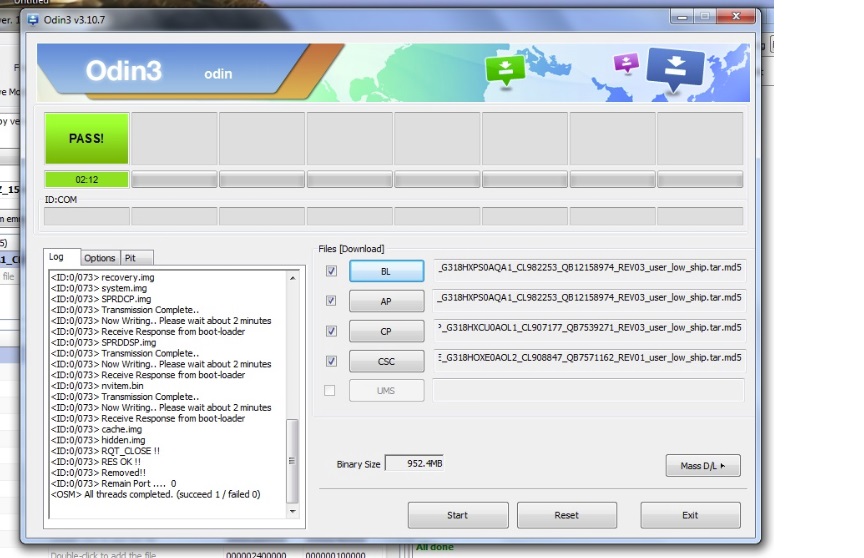Open the Pit tab

[136, 258]
